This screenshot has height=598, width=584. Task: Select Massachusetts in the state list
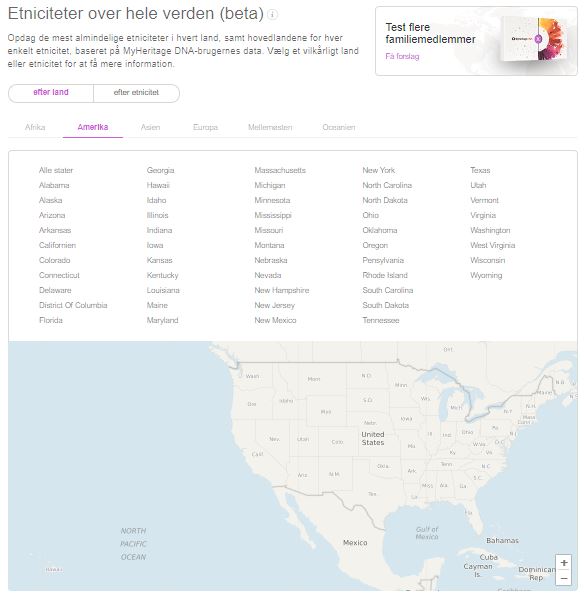(280, 170)
